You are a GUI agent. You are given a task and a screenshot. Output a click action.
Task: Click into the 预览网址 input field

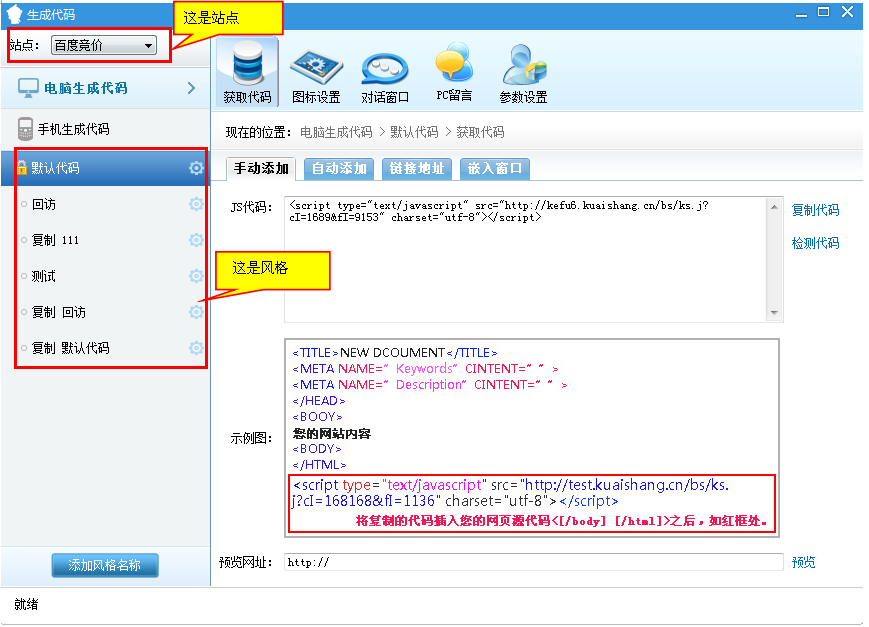point(533,562)
